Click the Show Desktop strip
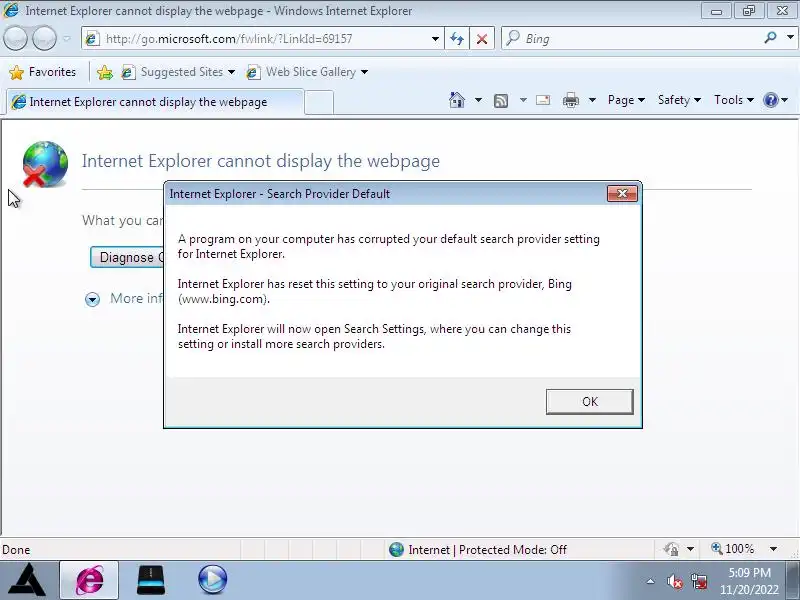This screenshot has height=600, width=800. pos(792,581)
